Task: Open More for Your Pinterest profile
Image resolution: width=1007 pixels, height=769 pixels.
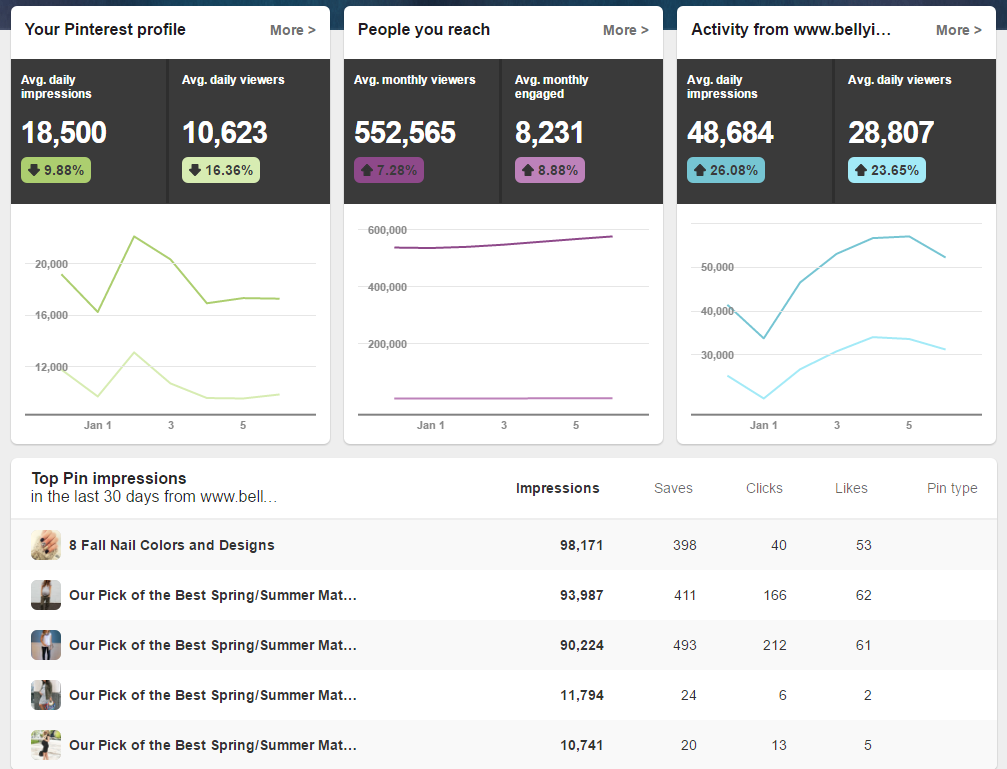Action: 292,30
